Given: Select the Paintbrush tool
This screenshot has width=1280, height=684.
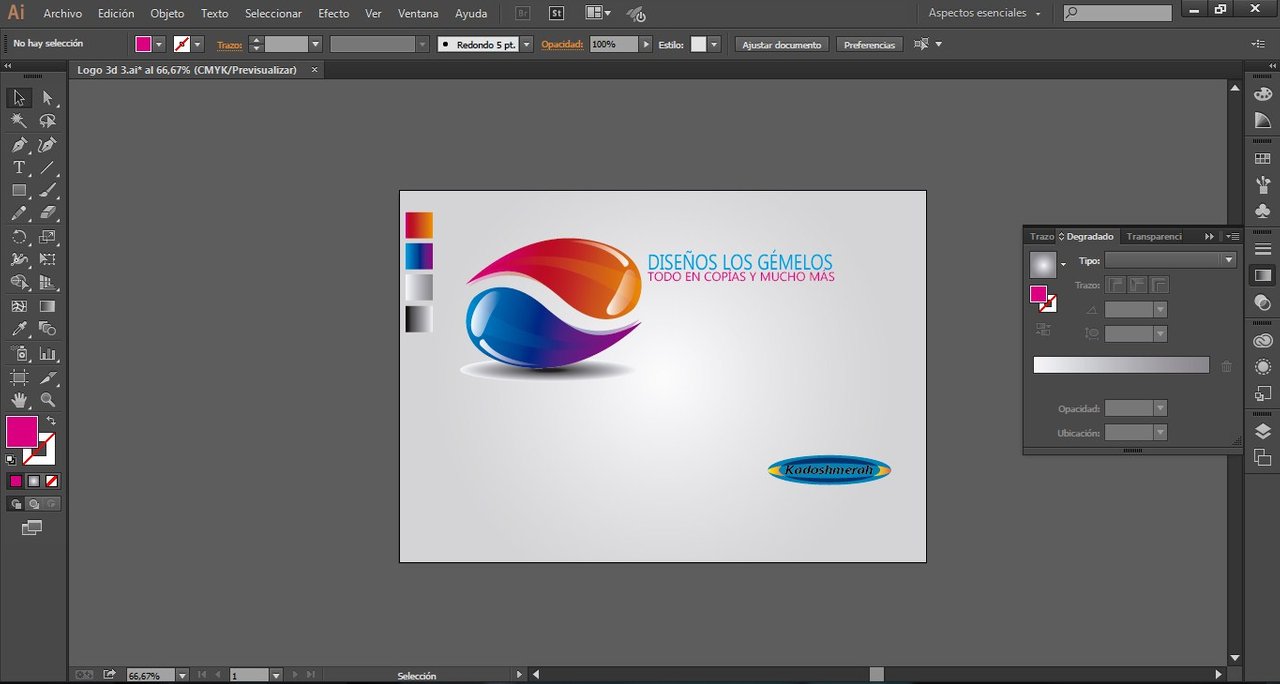Looking at the screenshot, I should 47,190.
